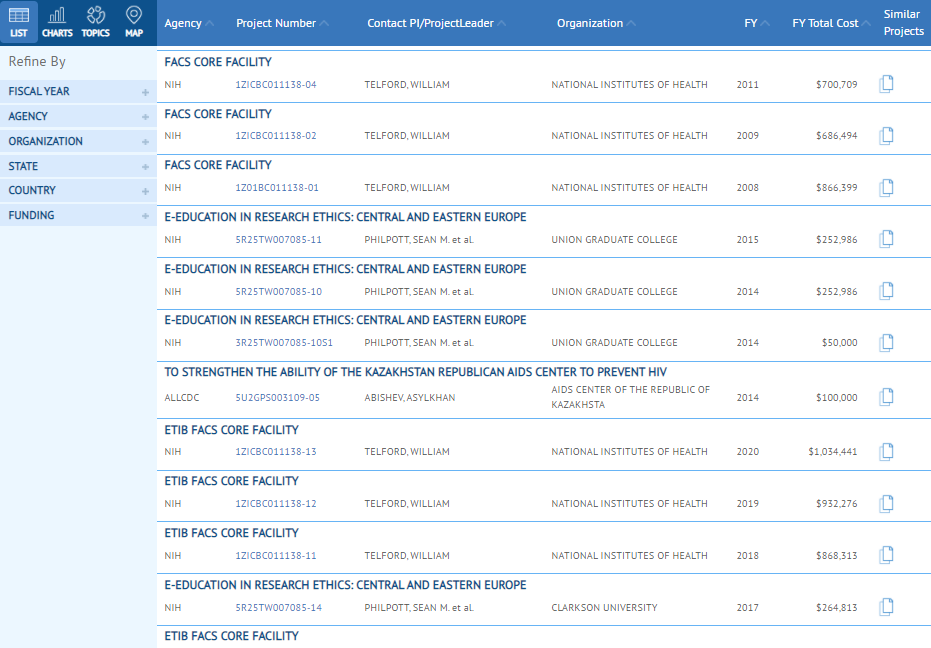931x648 pixels.
Task: Open project number 1ZICBC011138-02
Action: [276, 136]
